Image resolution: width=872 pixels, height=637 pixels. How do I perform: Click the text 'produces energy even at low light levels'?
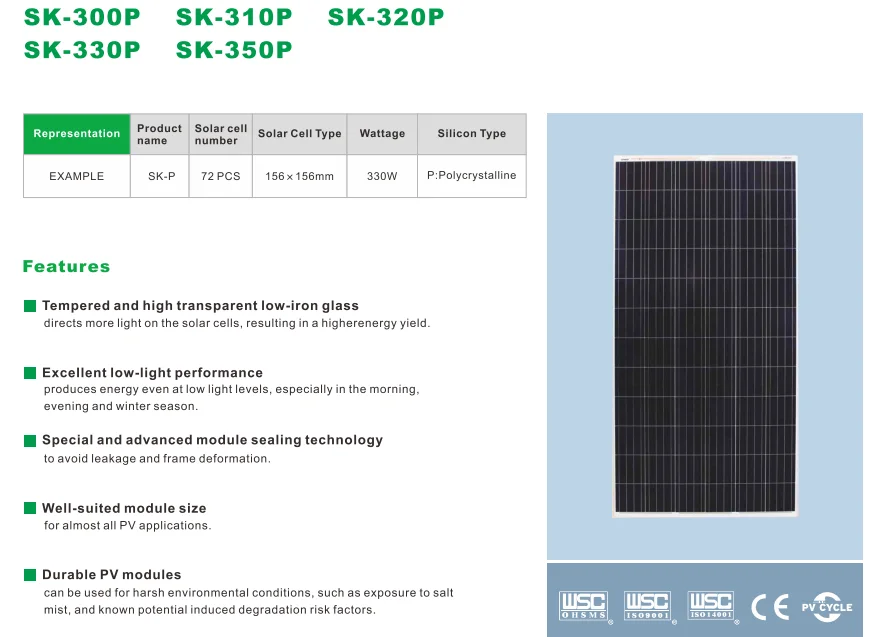(x=157, y=389)
